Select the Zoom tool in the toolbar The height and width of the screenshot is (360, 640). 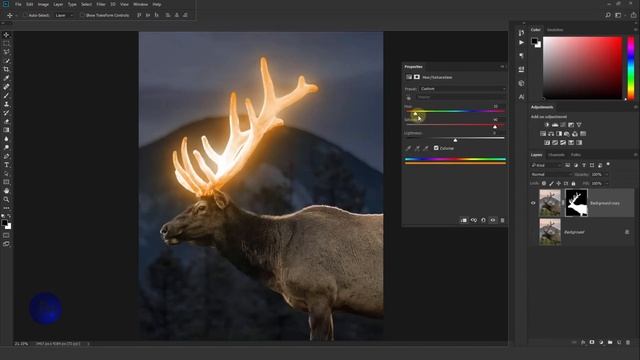6,199
